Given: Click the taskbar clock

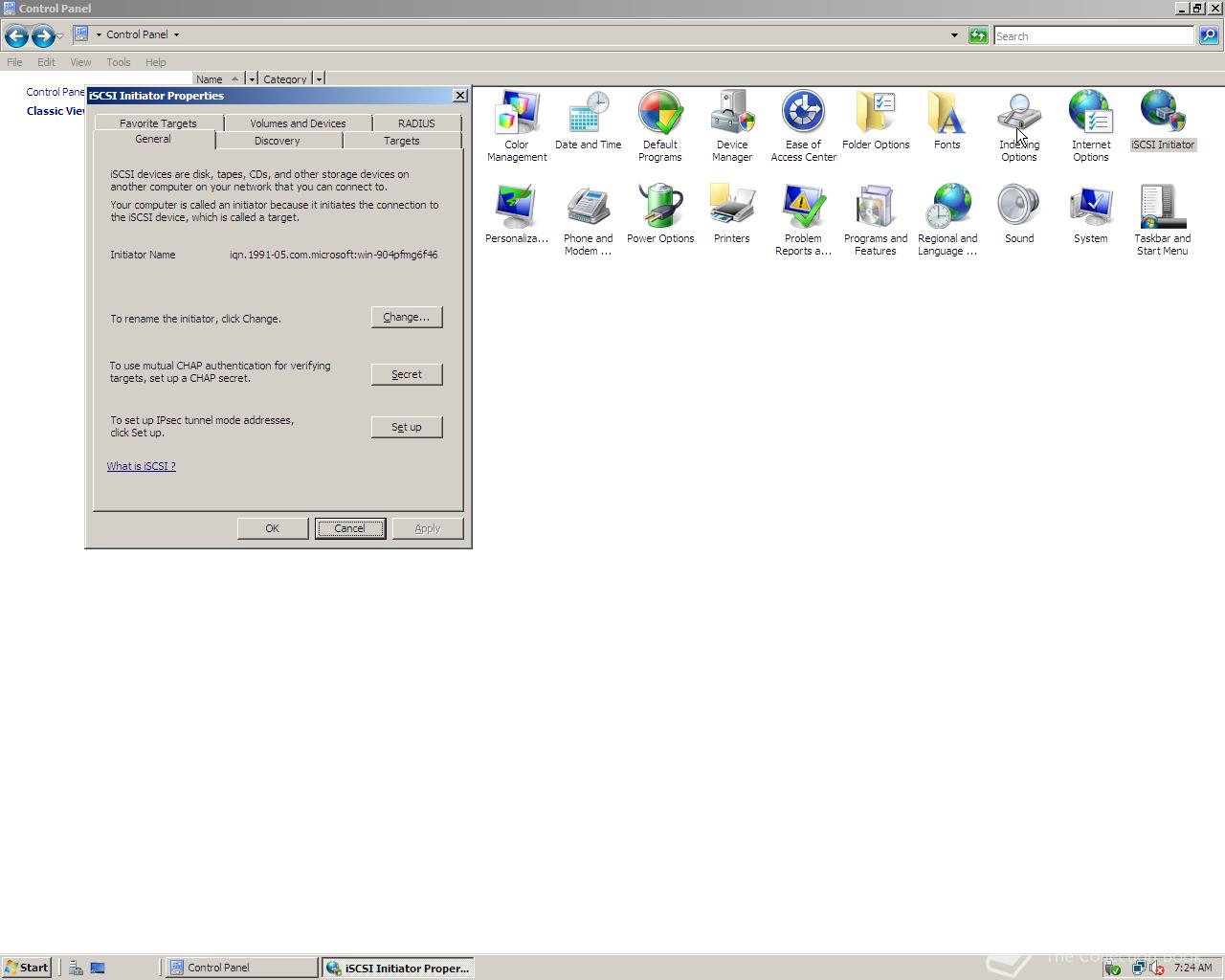Looking at the screenshot, I should coord(1192,968).
